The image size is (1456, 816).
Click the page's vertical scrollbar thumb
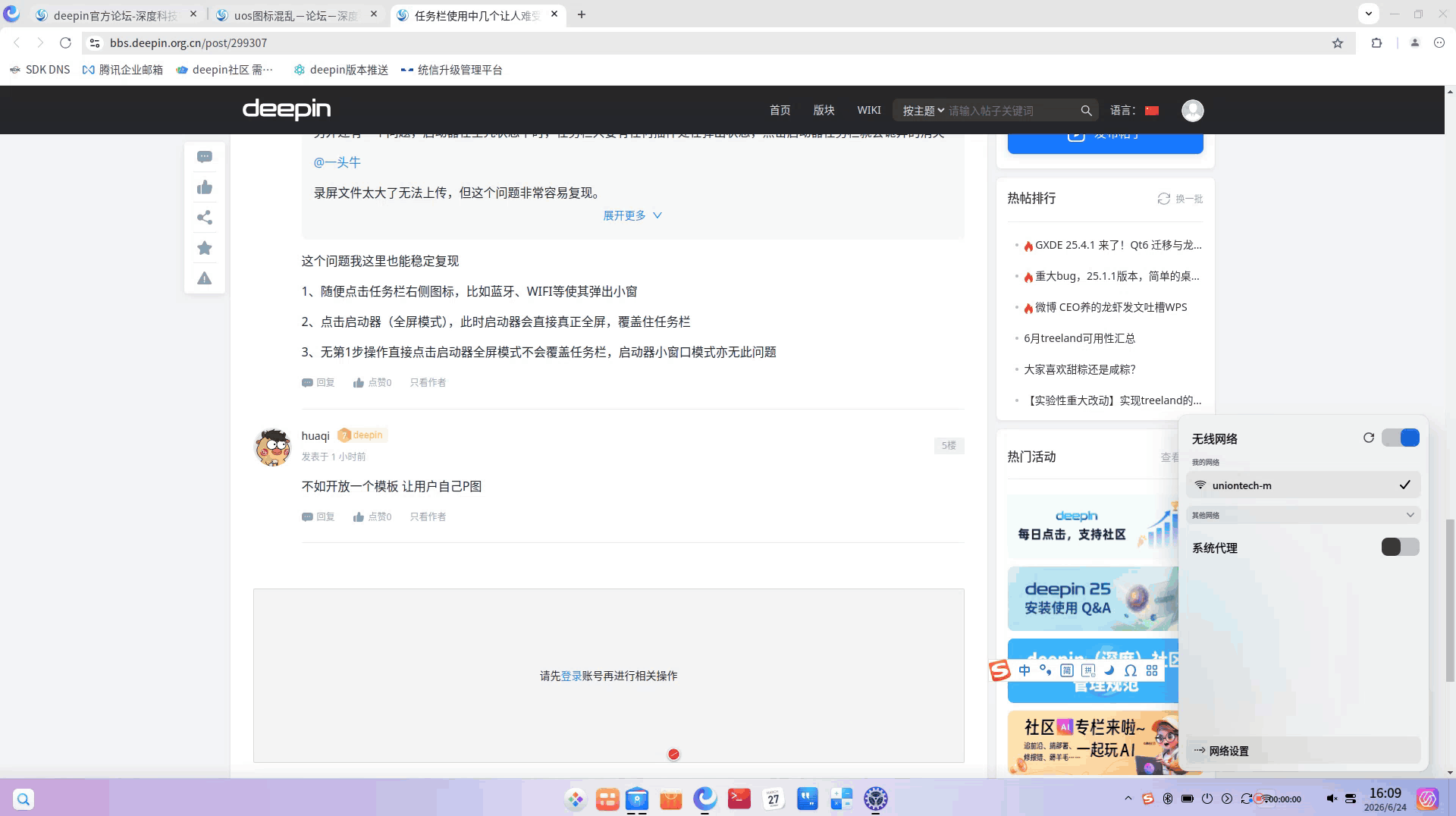[1451, 601]
